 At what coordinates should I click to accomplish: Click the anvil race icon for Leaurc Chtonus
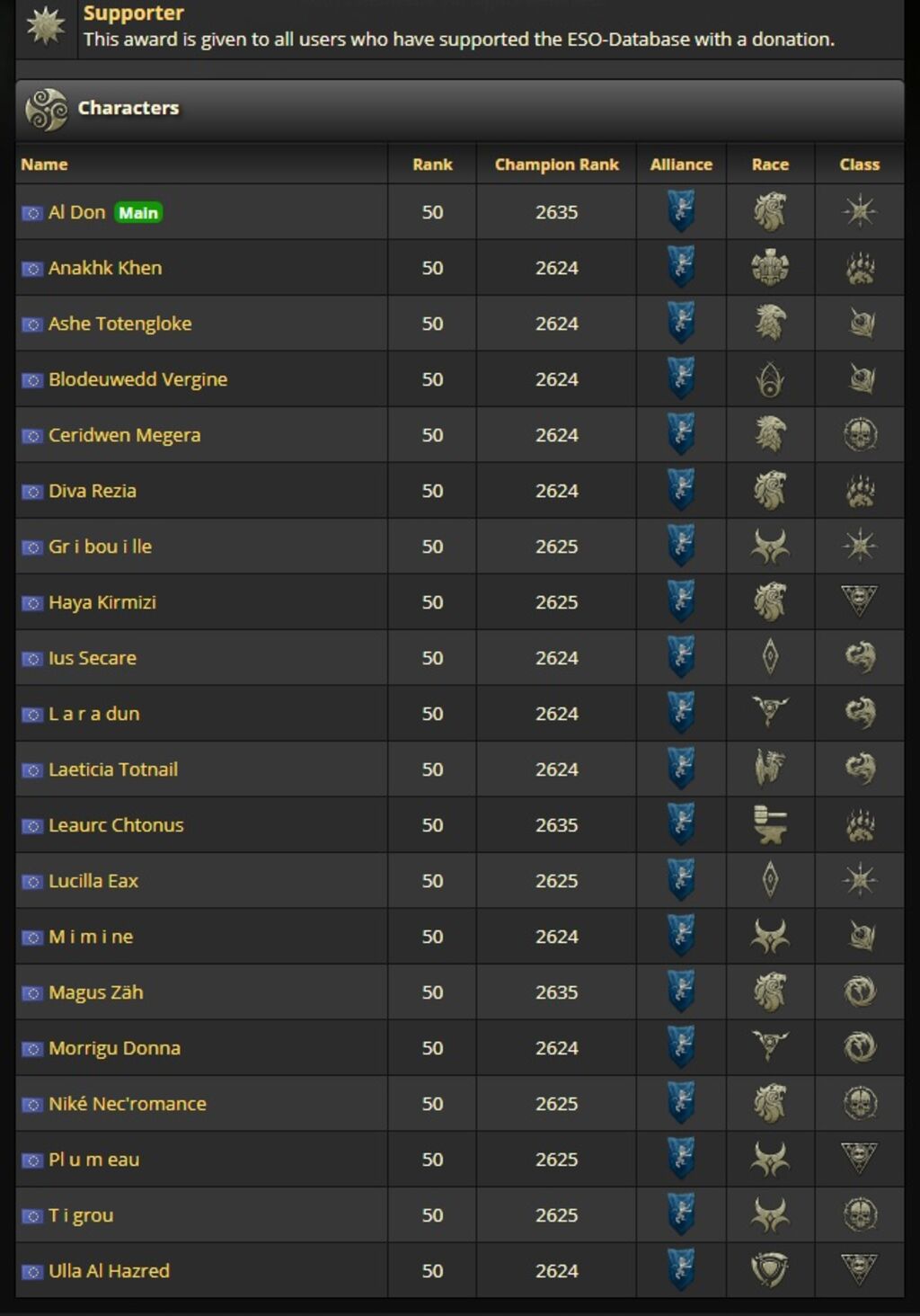click(770, 825)
